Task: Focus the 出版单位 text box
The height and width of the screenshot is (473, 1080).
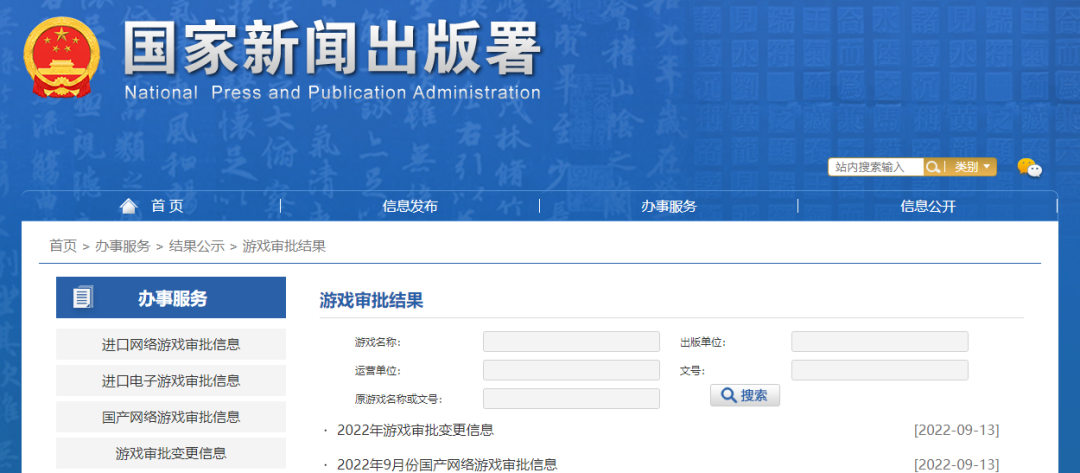Action: point(879,342)
